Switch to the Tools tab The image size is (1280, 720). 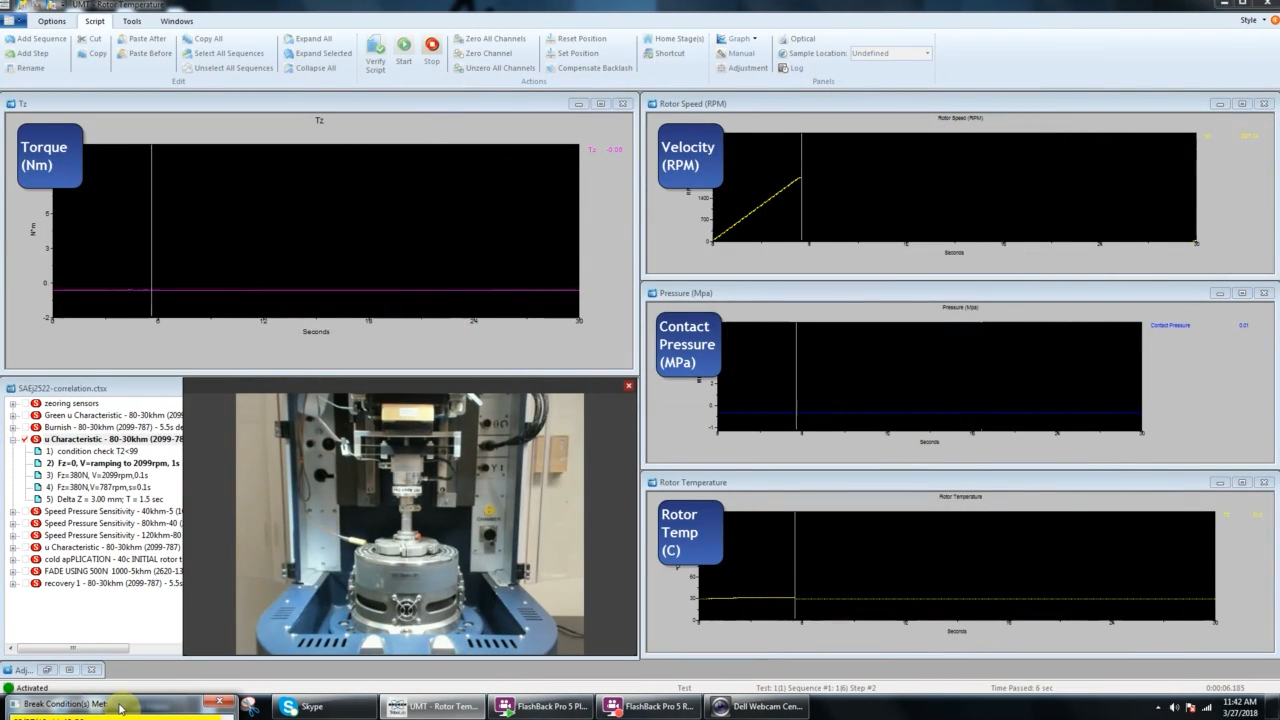[132, 21]
